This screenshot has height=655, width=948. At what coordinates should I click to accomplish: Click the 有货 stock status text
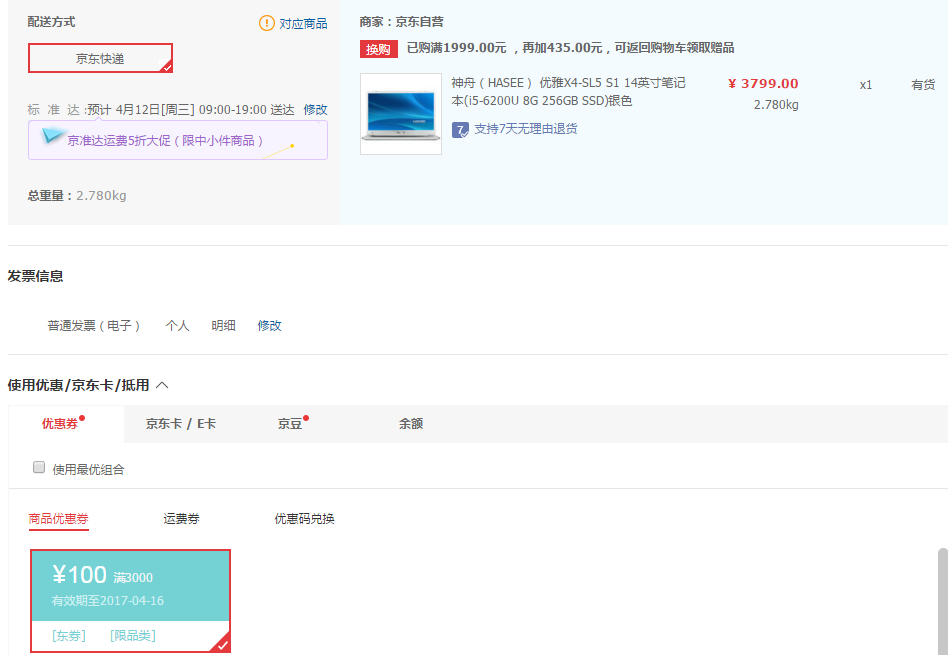click(923, 85)
